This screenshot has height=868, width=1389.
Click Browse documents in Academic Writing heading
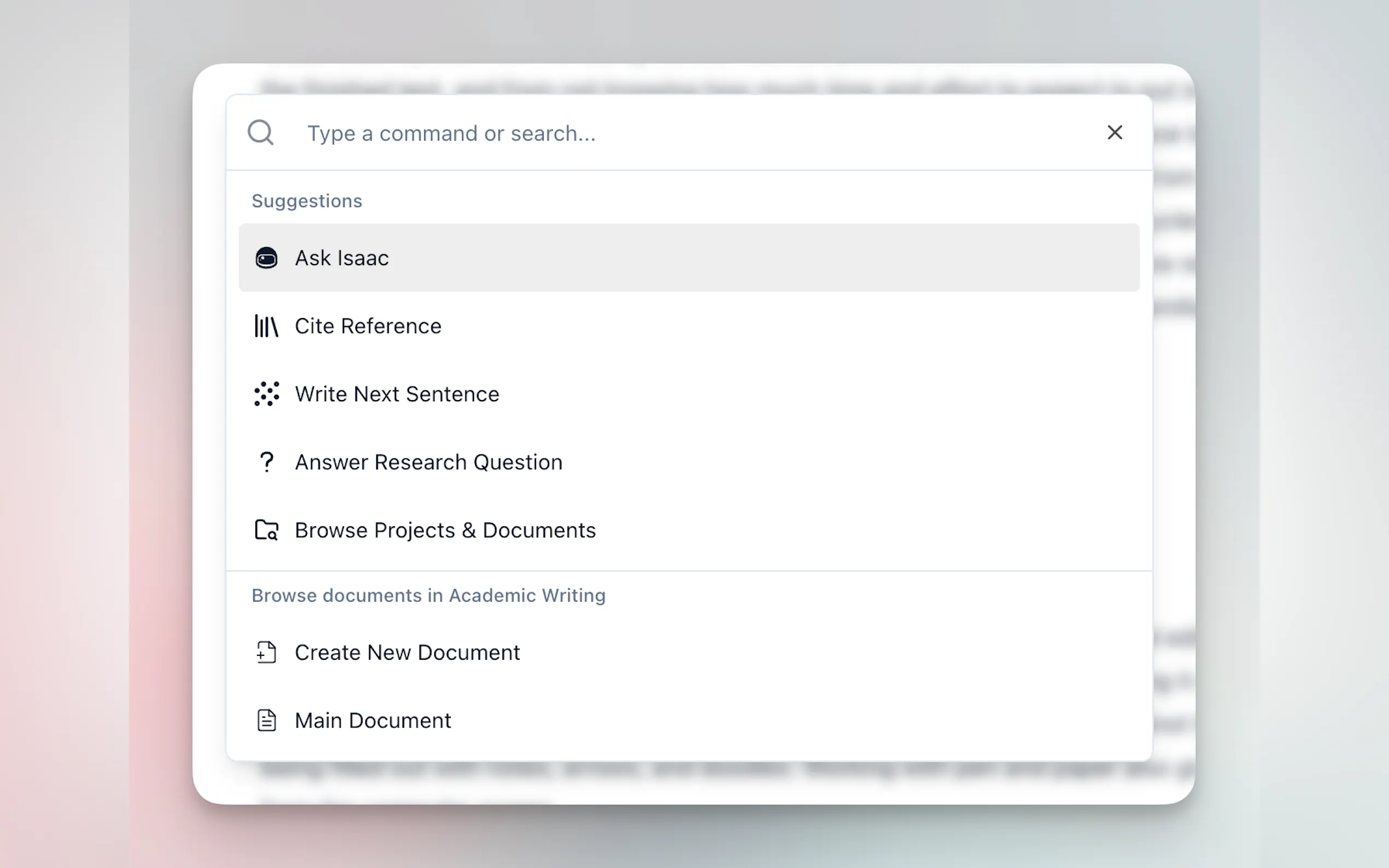[428, 596]
